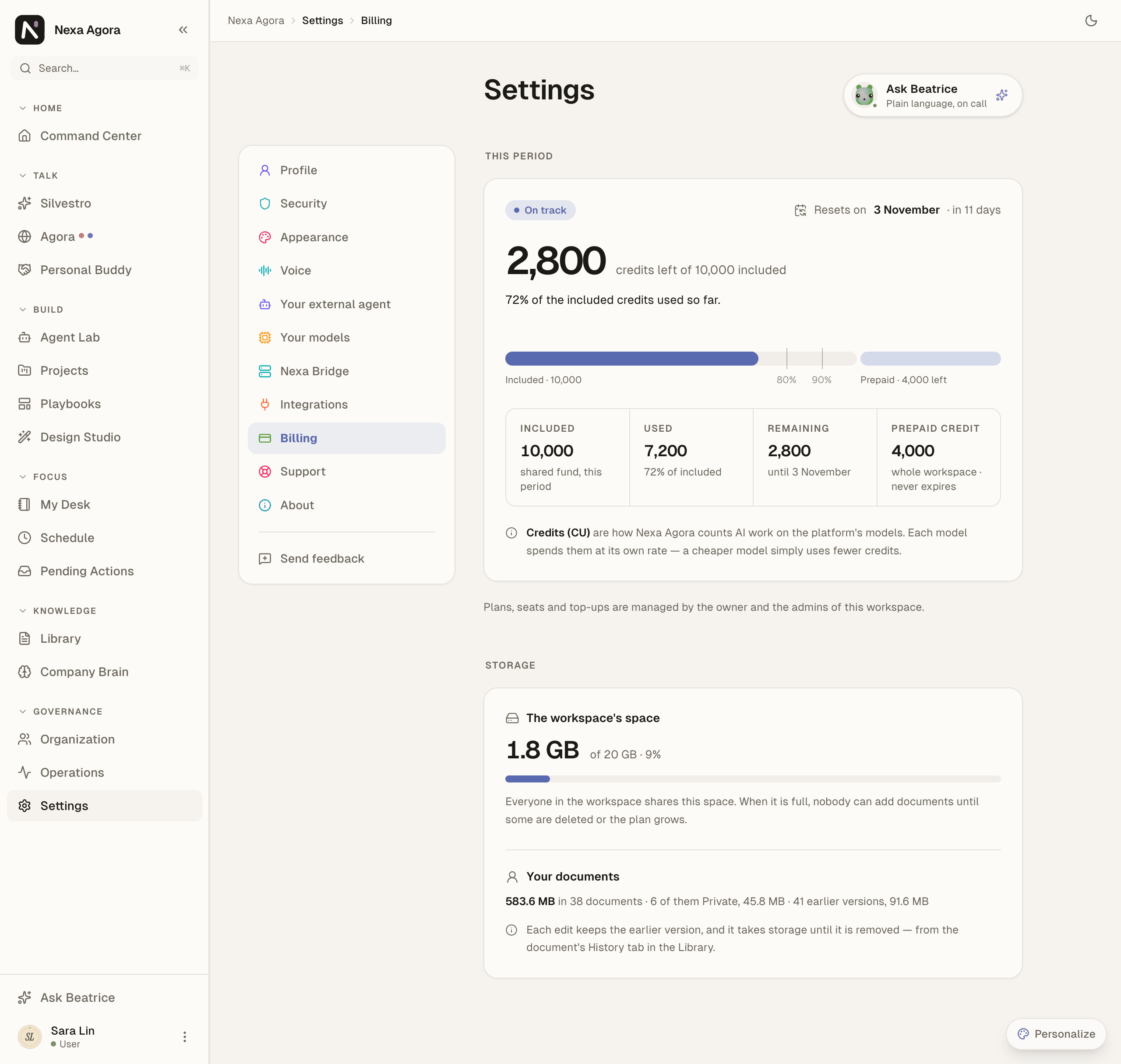Click the Agora globe icon

tap(25, 236)
